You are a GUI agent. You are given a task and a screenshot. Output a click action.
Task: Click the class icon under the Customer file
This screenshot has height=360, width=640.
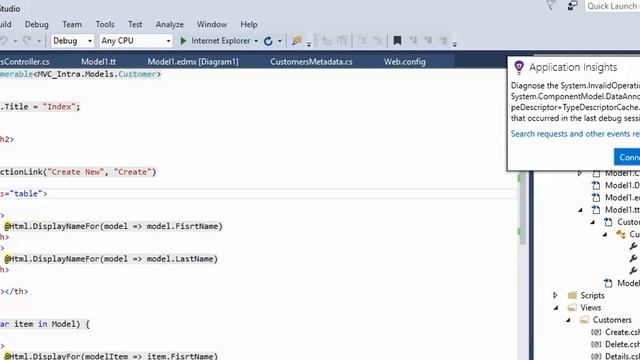click(621, 234)
